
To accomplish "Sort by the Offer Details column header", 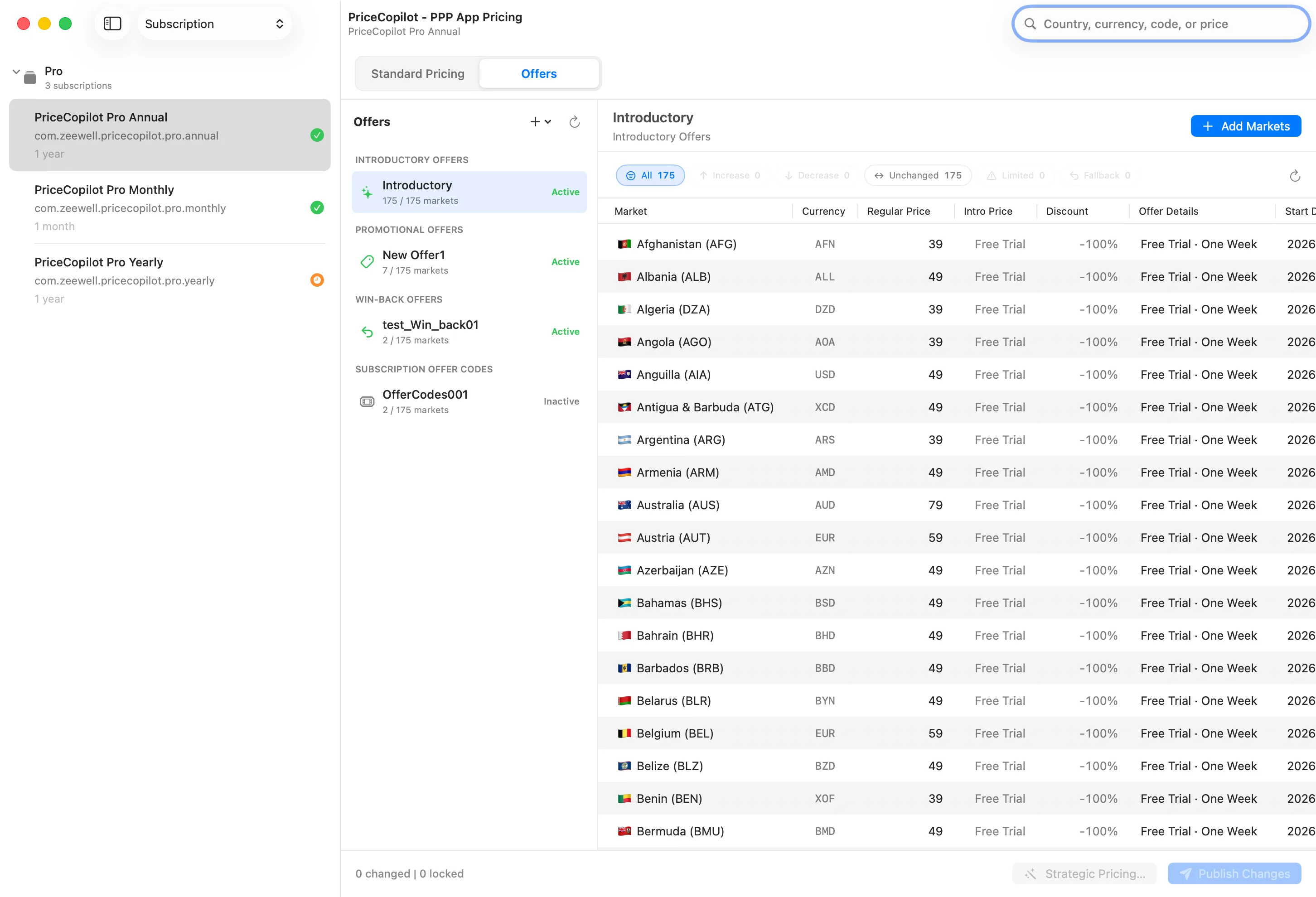I will 1168,211.
